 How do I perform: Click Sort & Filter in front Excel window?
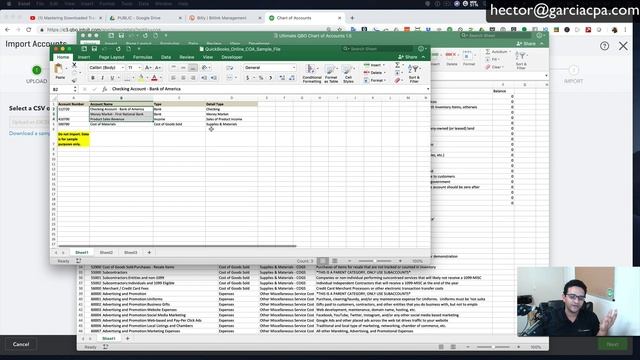point(414,74)
